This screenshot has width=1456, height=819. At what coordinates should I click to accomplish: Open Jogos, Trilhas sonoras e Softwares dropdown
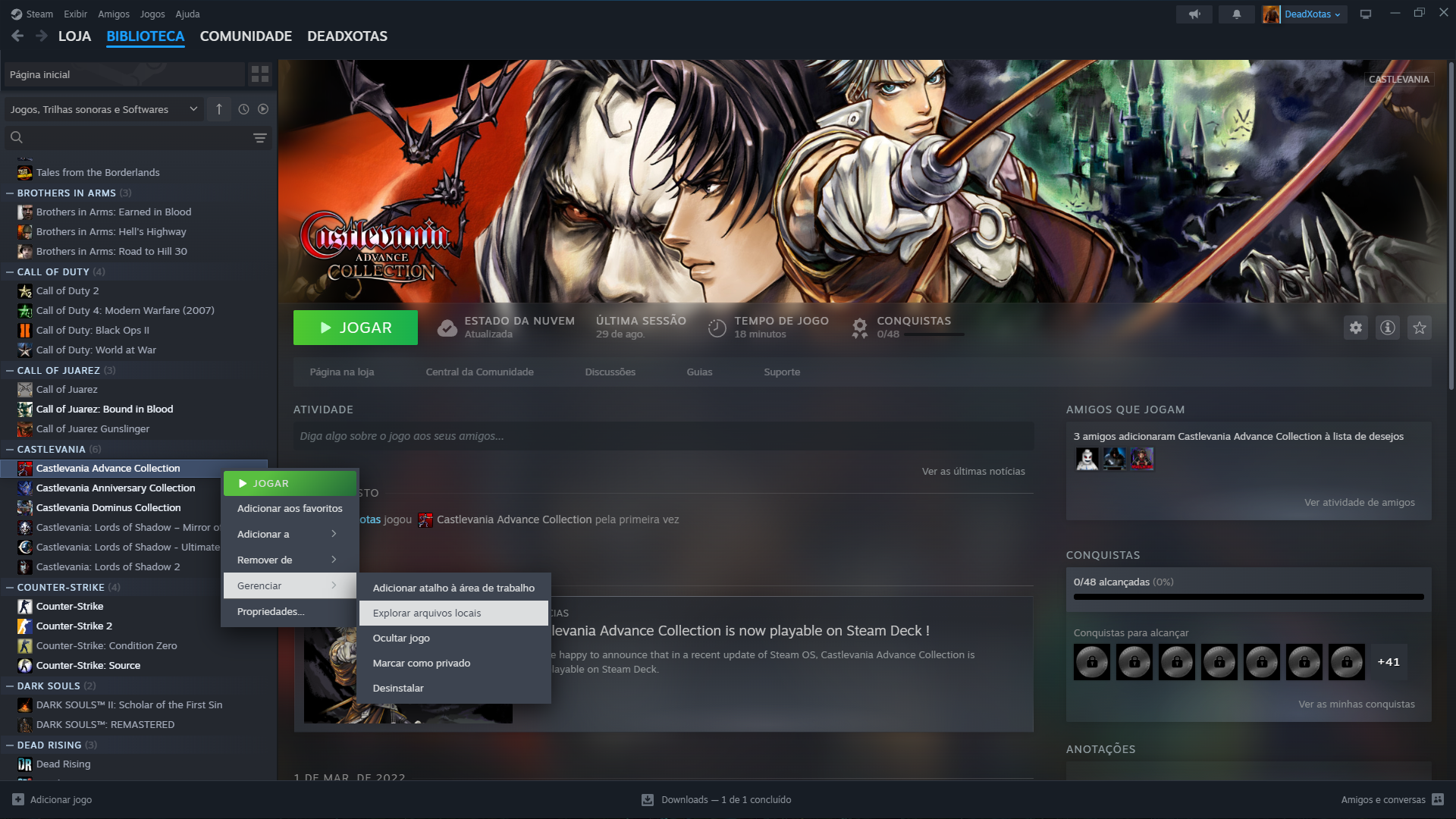pyautogui.click(x=102, y=109)
